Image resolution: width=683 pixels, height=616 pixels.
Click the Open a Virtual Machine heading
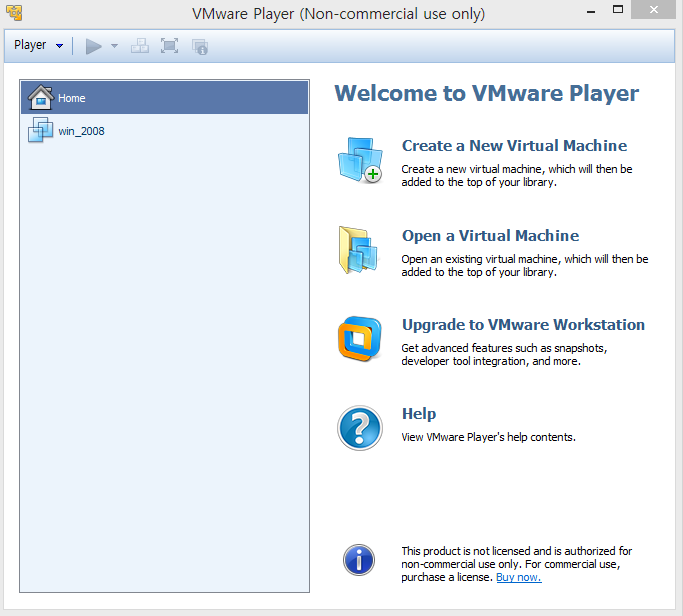pyautogui.click(x=490, y=236)
